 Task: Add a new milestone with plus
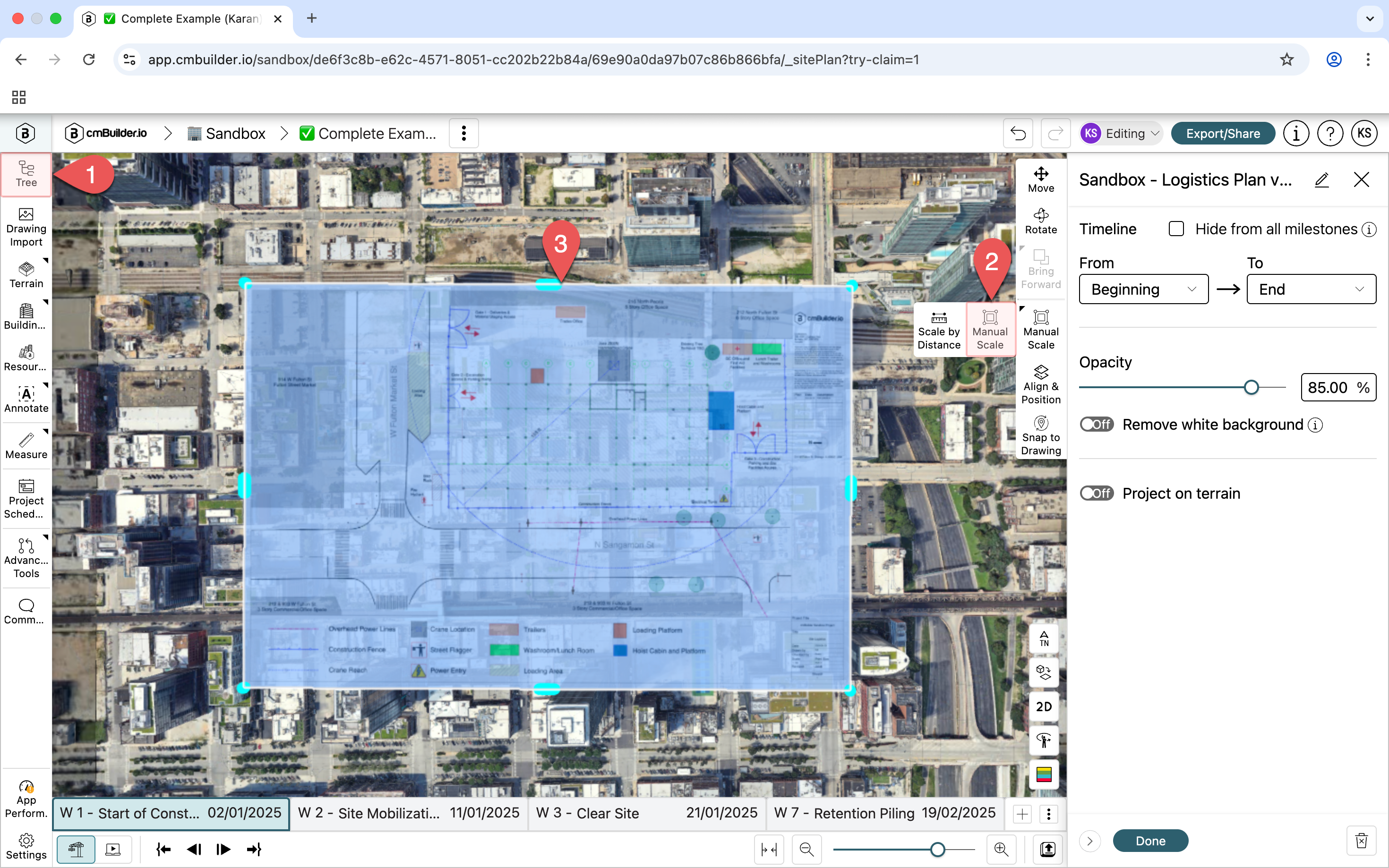[1021, 814]
